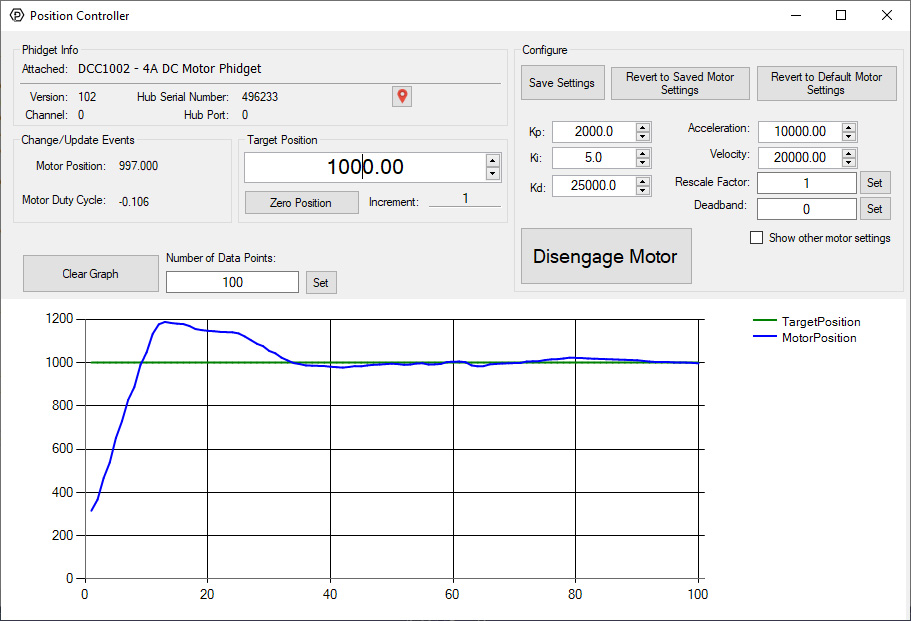This screenshot has height=621, width=911.
Task: Click Motor Position value 997.000
Action: click(x=138, y=166)
